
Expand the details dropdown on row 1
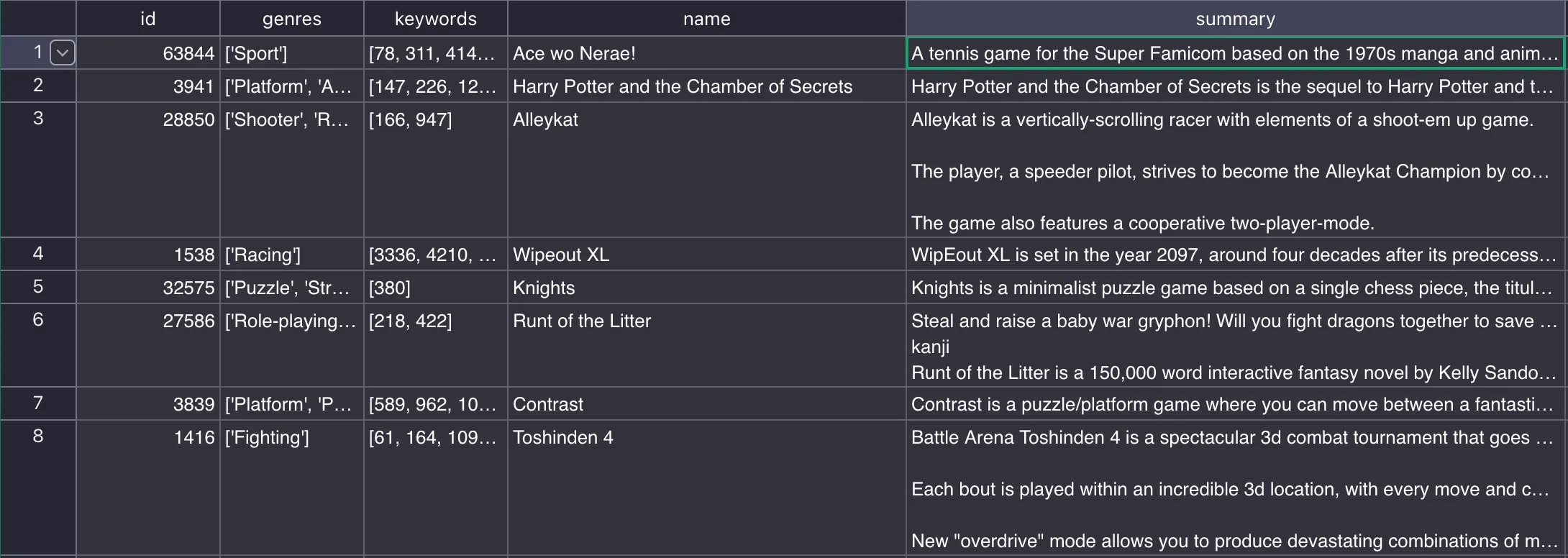[62, 52]
